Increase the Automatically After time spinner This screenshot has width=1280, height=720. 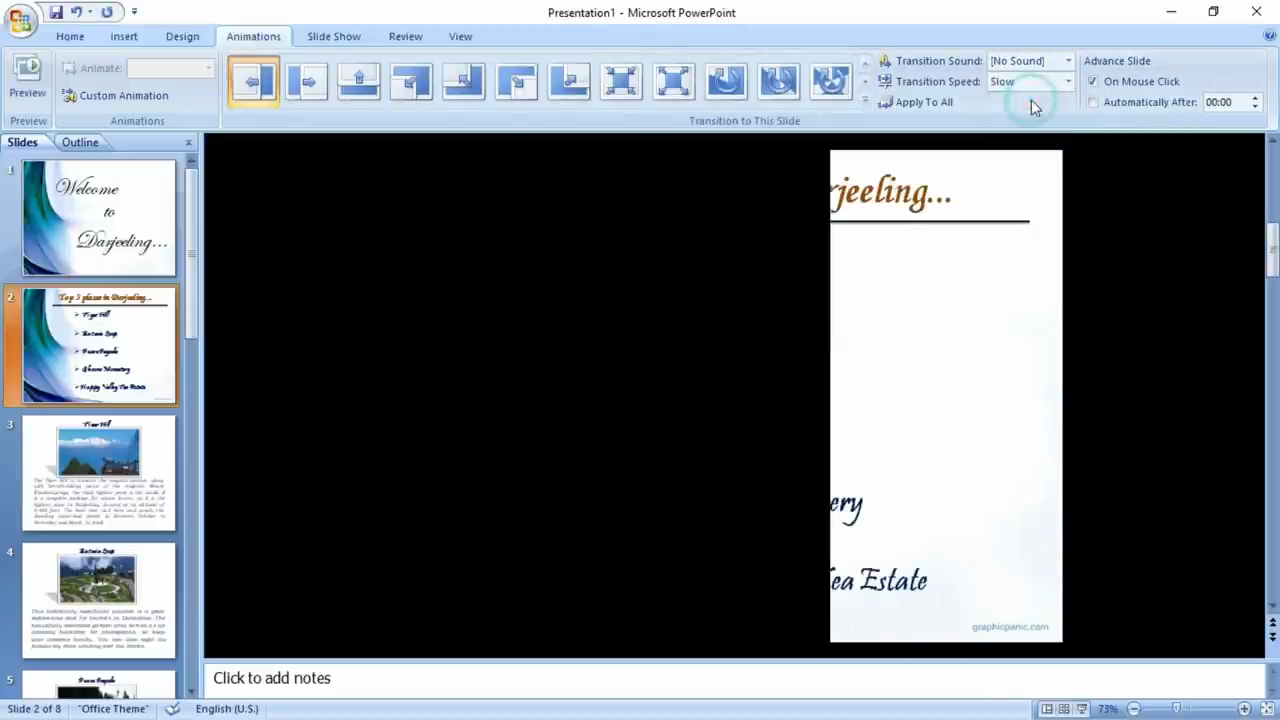tap(1255, 98)
